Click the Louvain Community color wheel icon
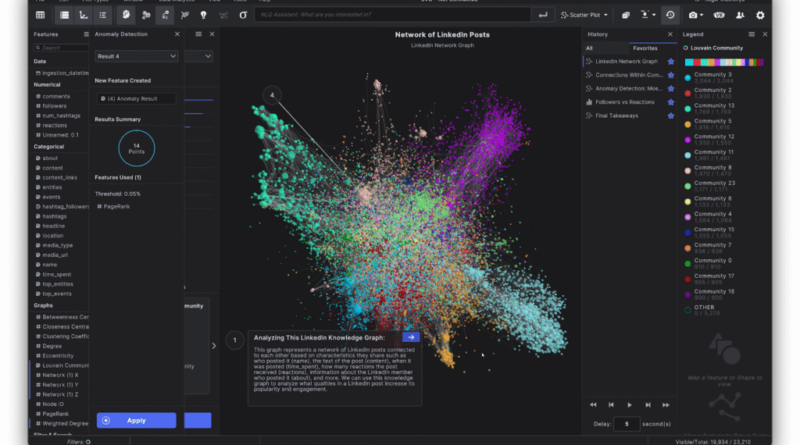The height and width of the screenshot is (445, 800). (686, 48)
